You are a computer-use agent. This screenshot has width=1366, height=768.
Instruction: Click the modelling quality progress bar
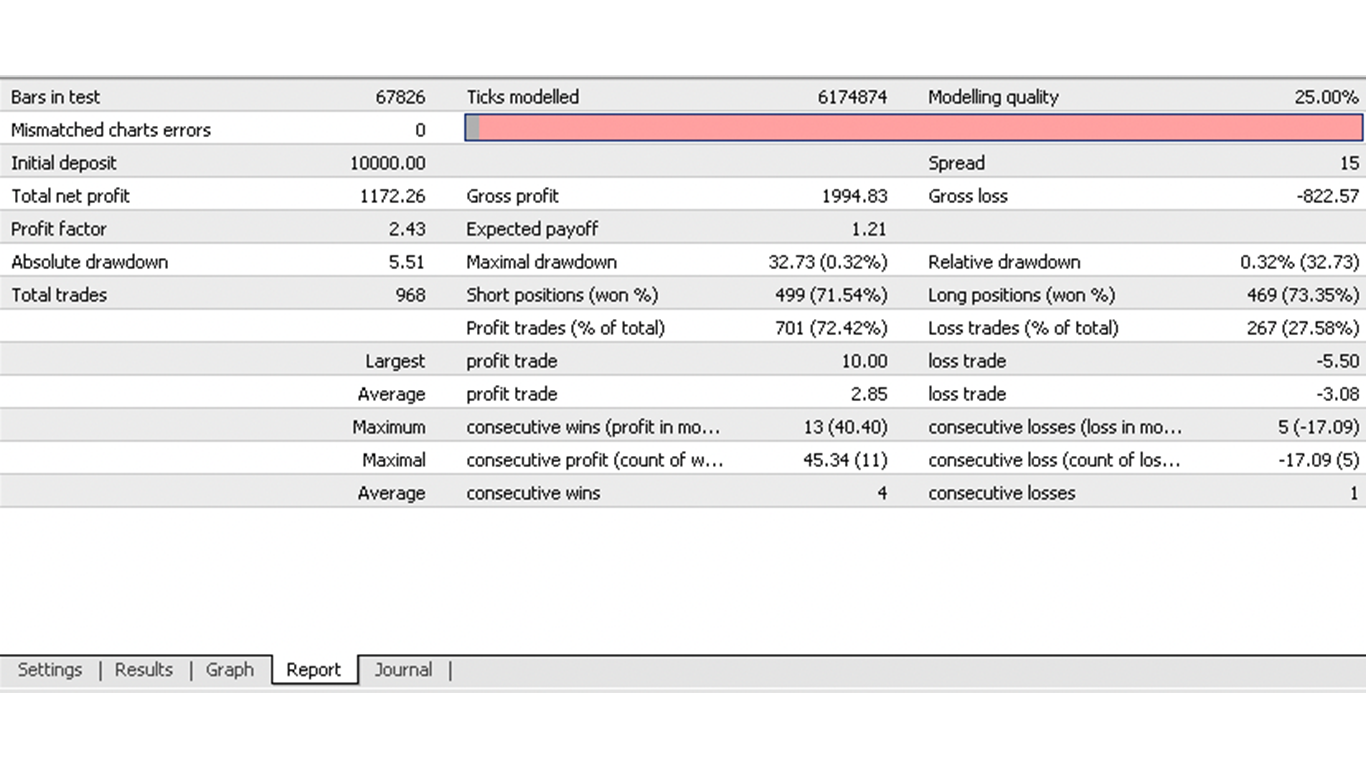pos(914,128)
